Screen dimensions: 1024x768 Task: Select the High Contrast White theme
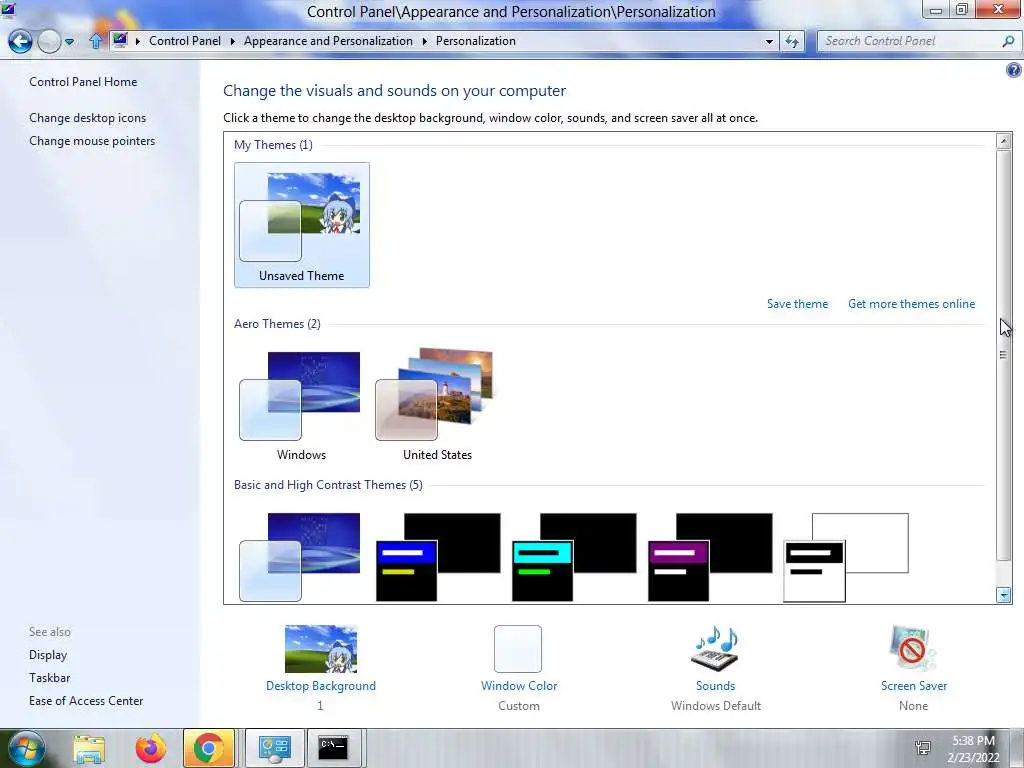click(x=846, y=556)
